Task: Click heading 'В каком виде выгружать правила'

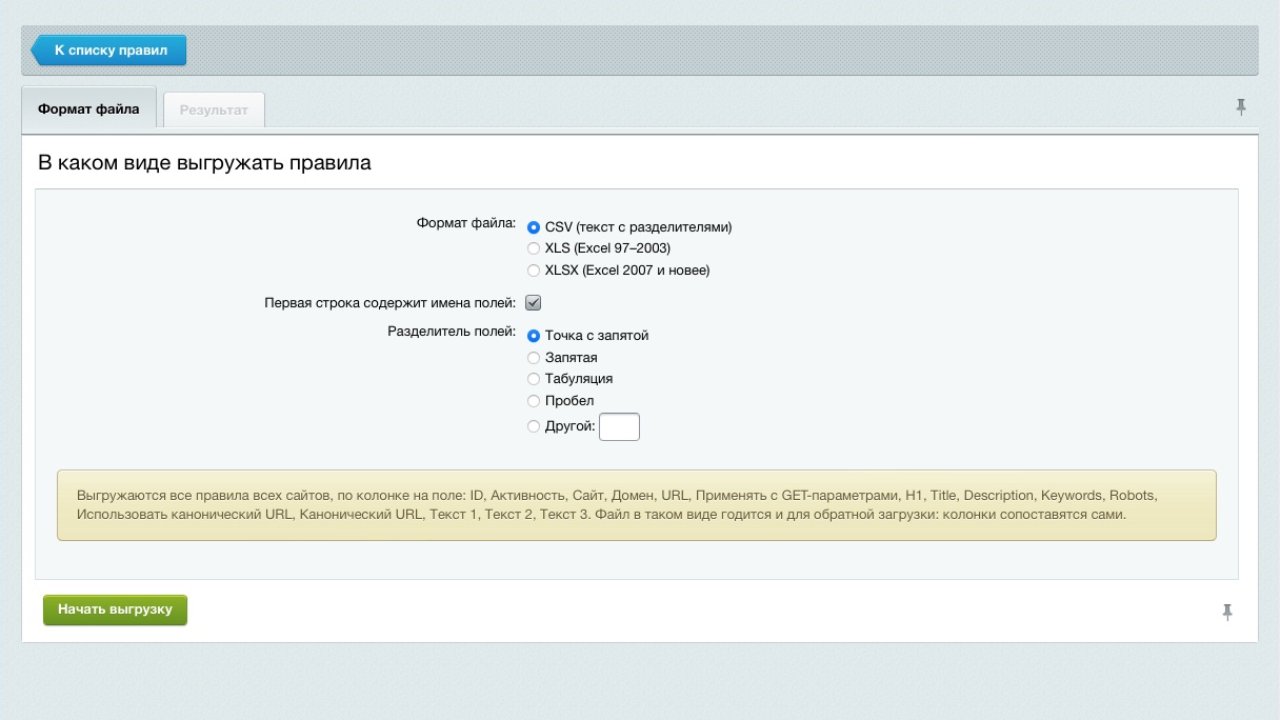Action: 204,162
